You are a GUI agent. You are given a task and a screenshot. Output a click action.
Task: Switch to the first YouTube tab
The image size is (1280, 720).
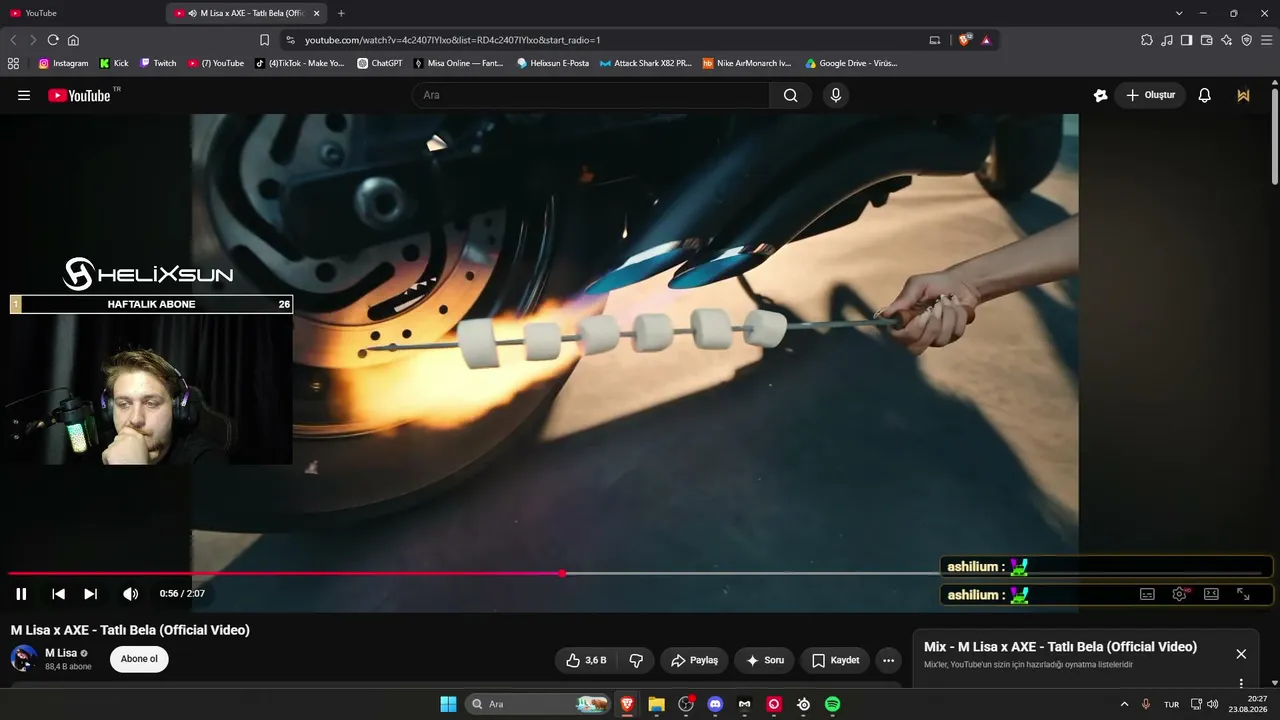point(80,13)
